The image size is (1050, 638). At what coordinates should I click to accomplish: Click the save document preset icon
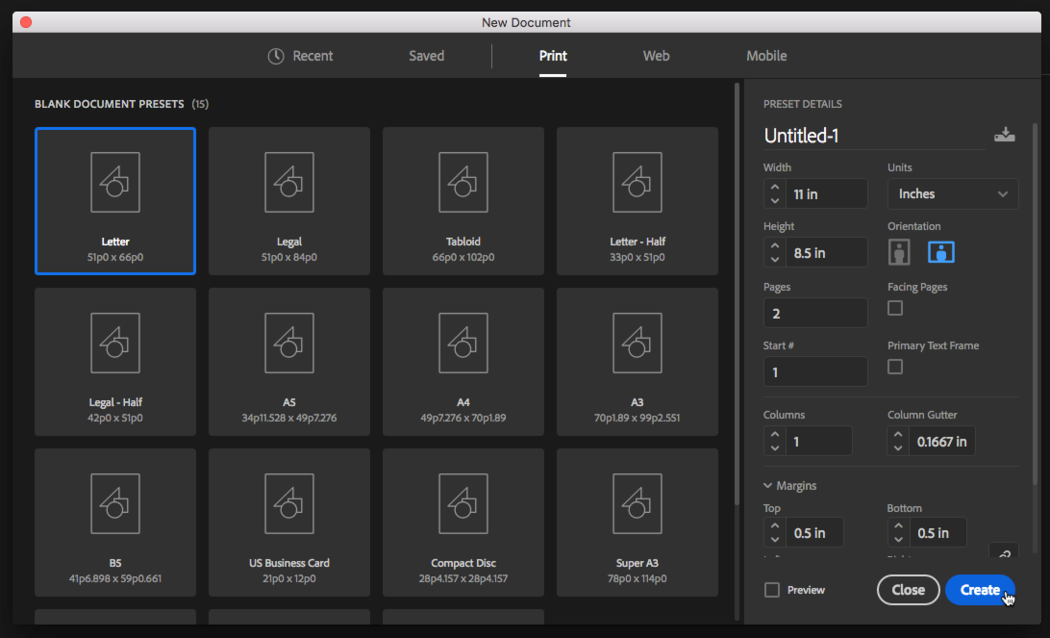click(x=1004, y=135)
